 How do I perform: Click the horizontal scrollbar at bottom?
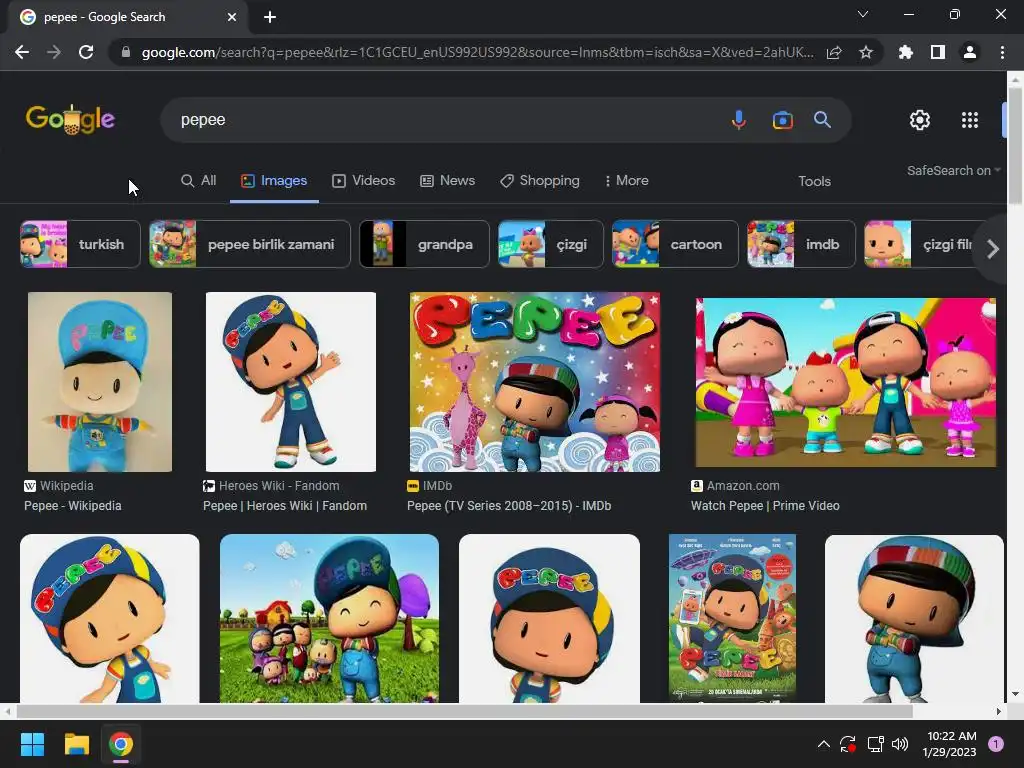point(464,711)
